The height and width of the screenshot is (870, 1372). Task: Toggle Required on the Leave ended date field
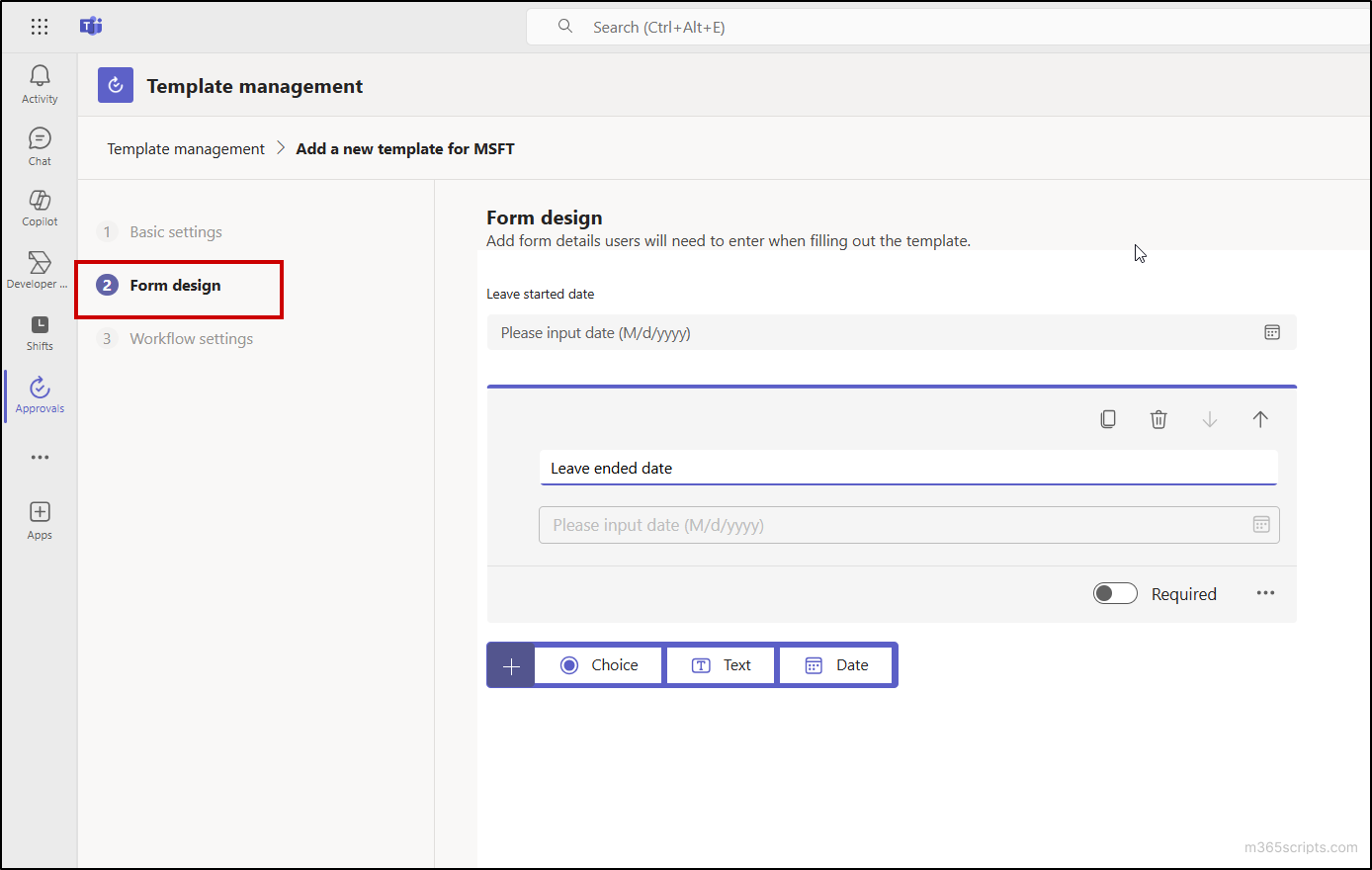coord(1115,593)
